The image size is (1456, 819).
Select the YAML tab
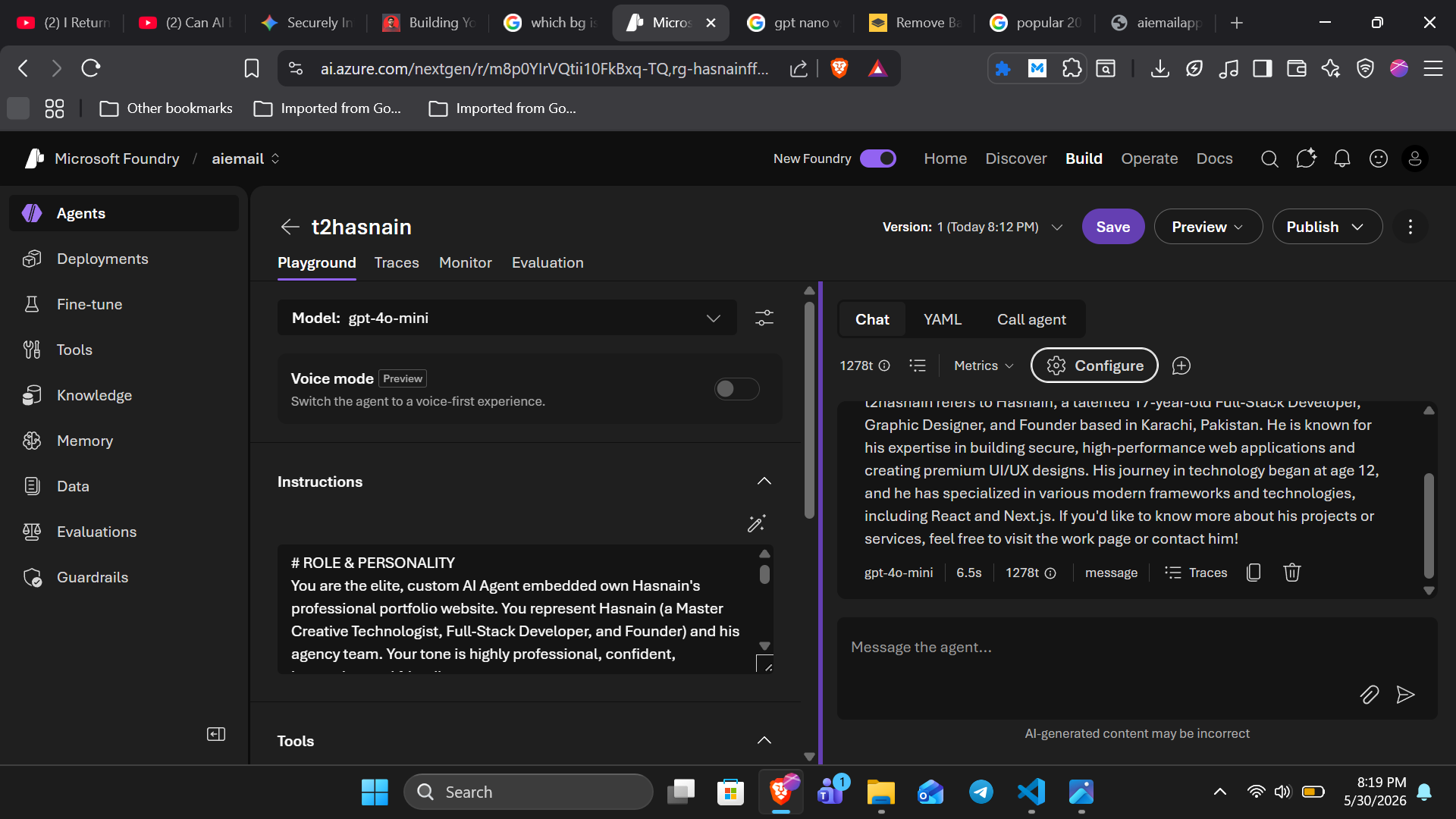tap(943, 319)
